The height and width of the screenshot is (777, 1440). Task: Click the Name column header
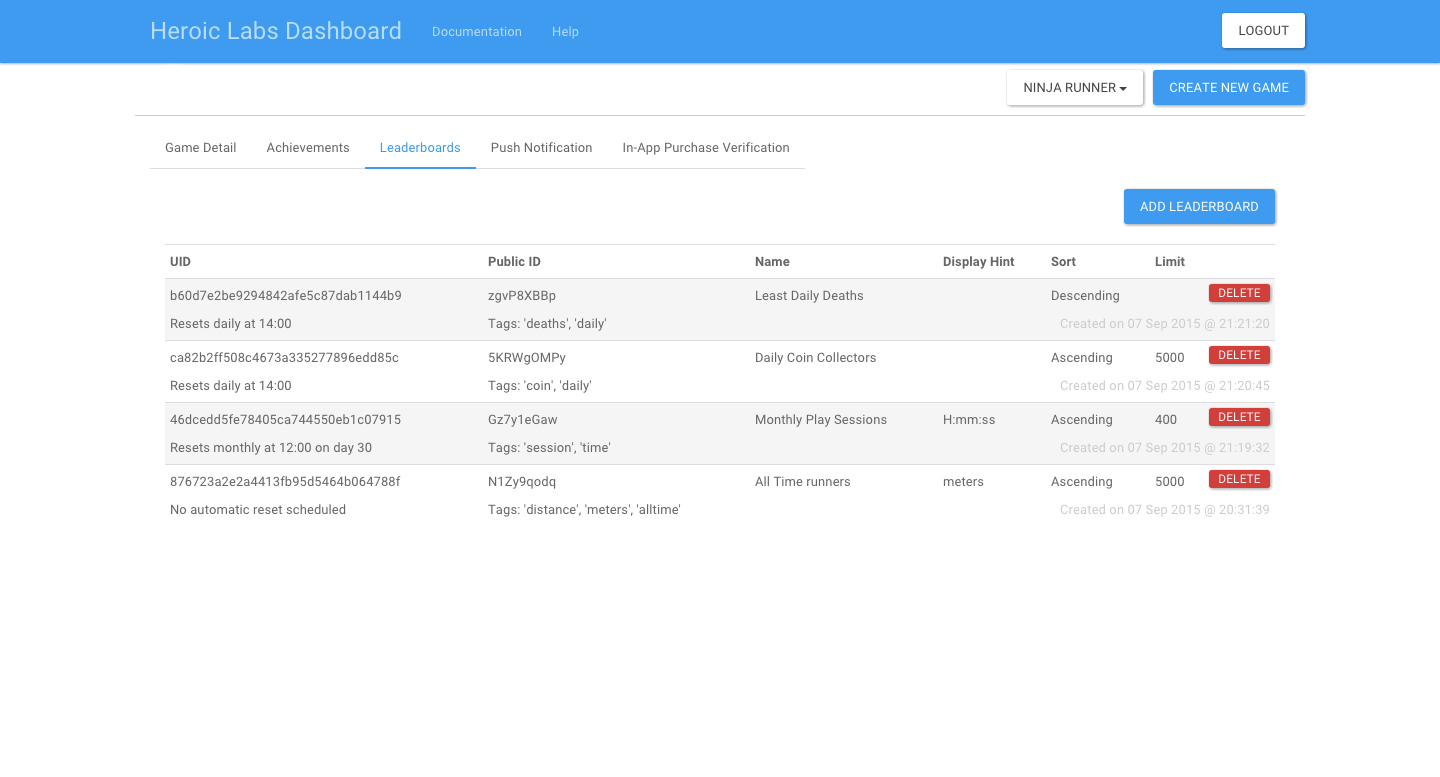[772, 262]
